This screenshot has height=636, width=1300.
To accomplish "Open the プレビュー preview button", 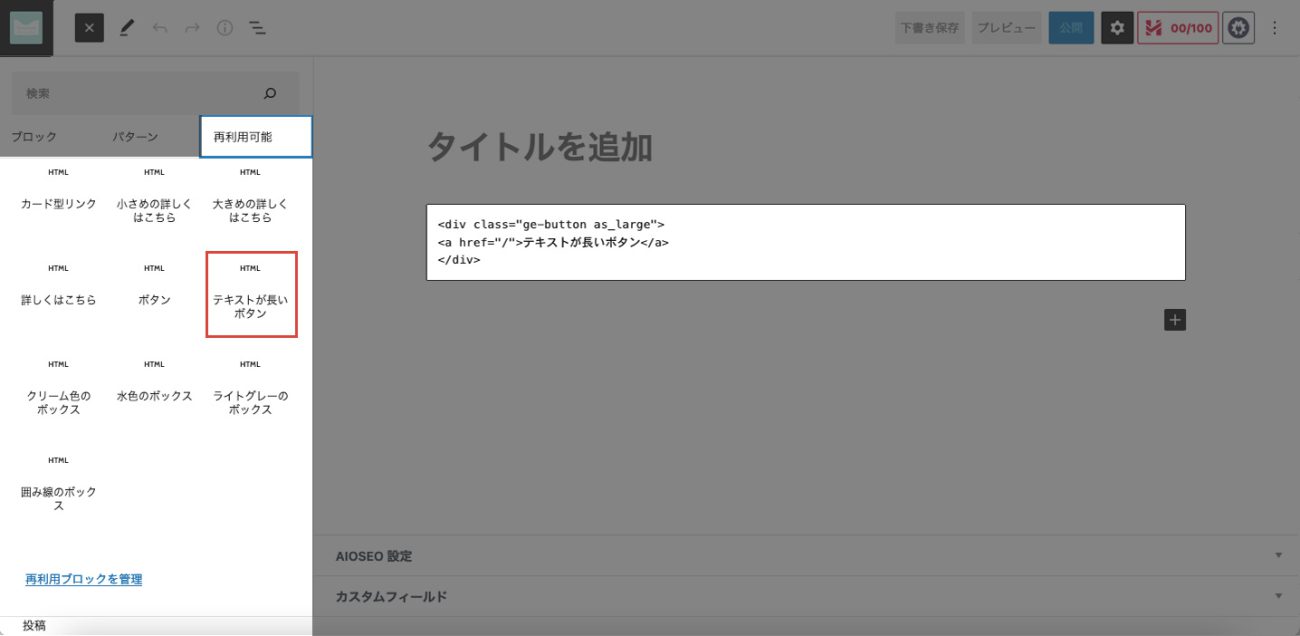I will (1006, 28).
